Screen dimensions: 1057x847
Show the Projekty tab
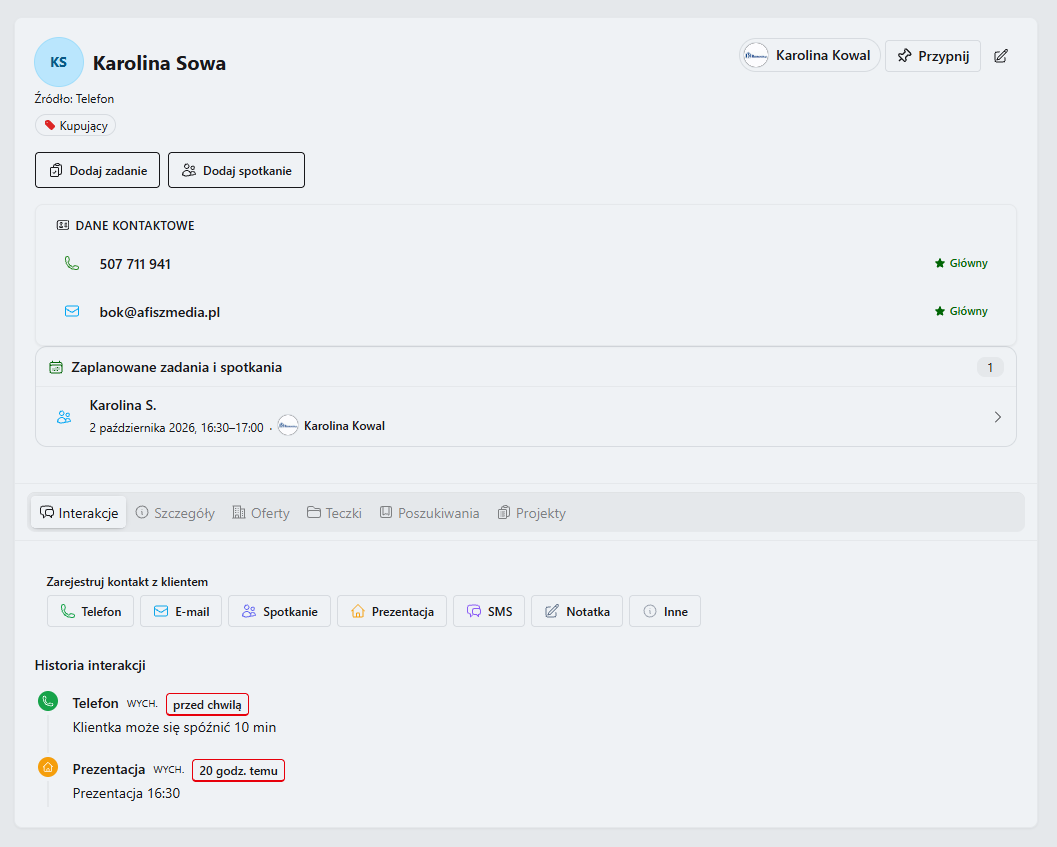(532, 513)
